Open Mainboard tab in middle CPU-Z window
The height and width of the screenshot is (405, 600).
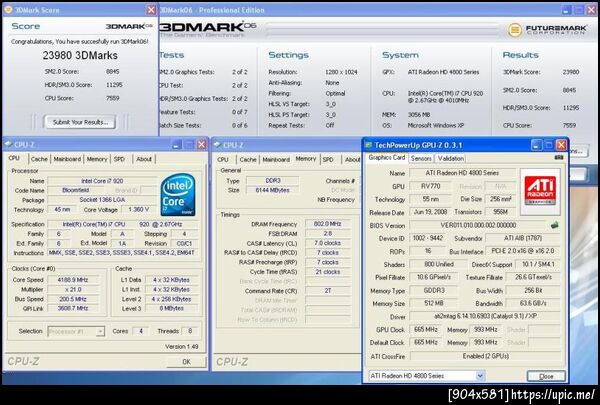[x=276, y=160]
